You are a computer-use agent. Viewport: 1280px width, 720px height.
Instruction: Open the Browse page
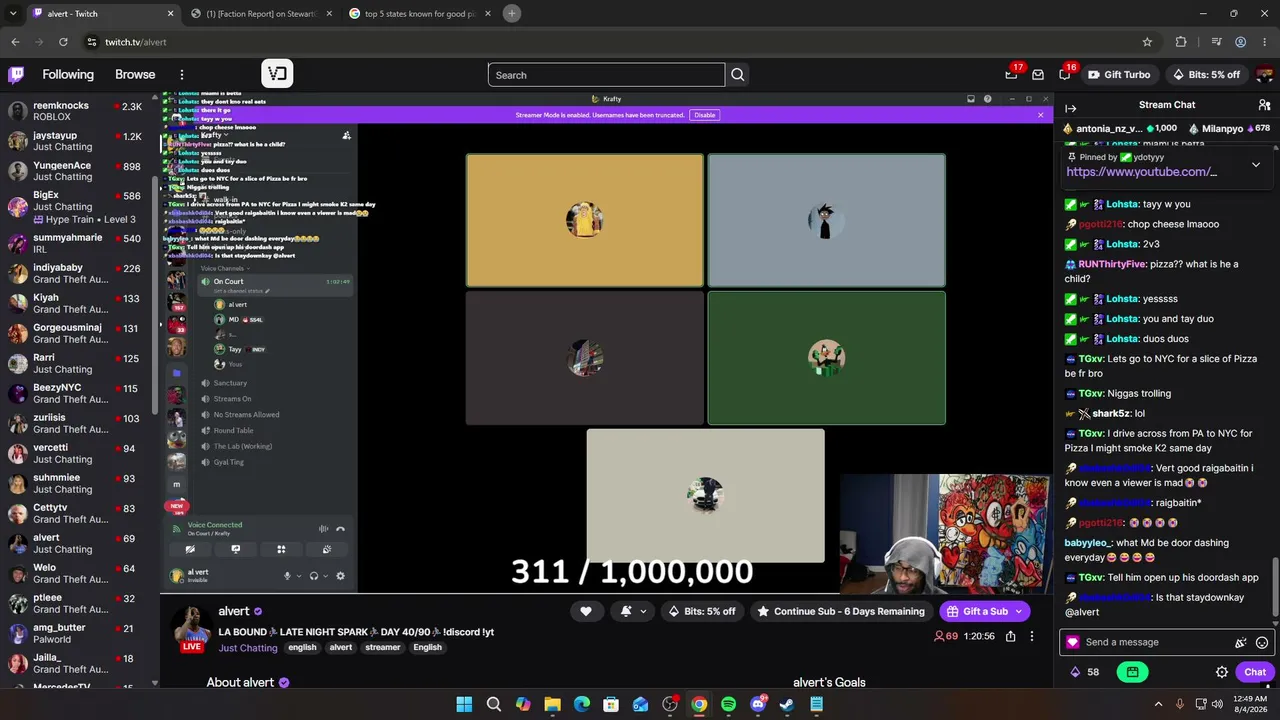point(135,75)
